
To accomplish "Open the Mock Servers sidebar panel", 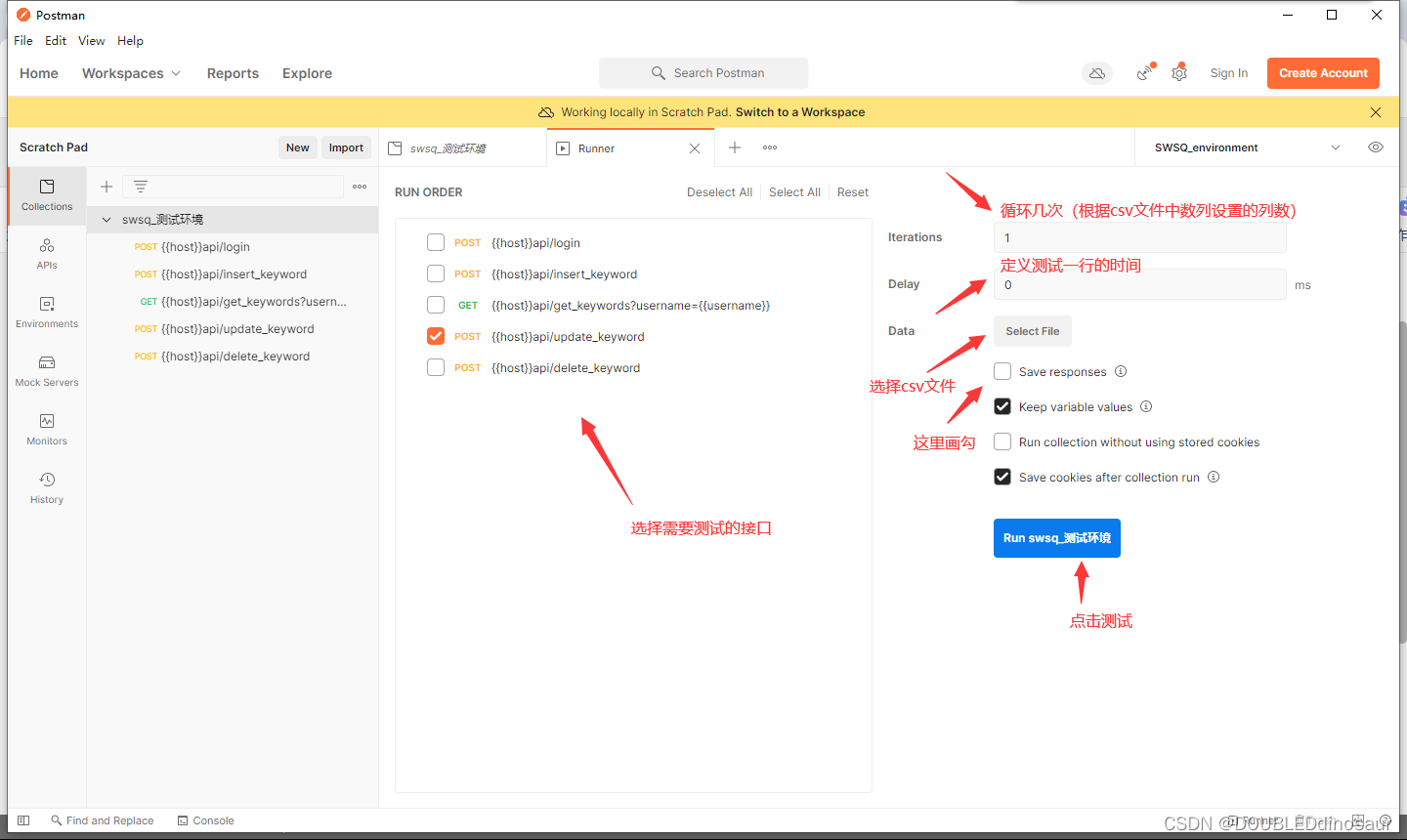I will (47, 370).
